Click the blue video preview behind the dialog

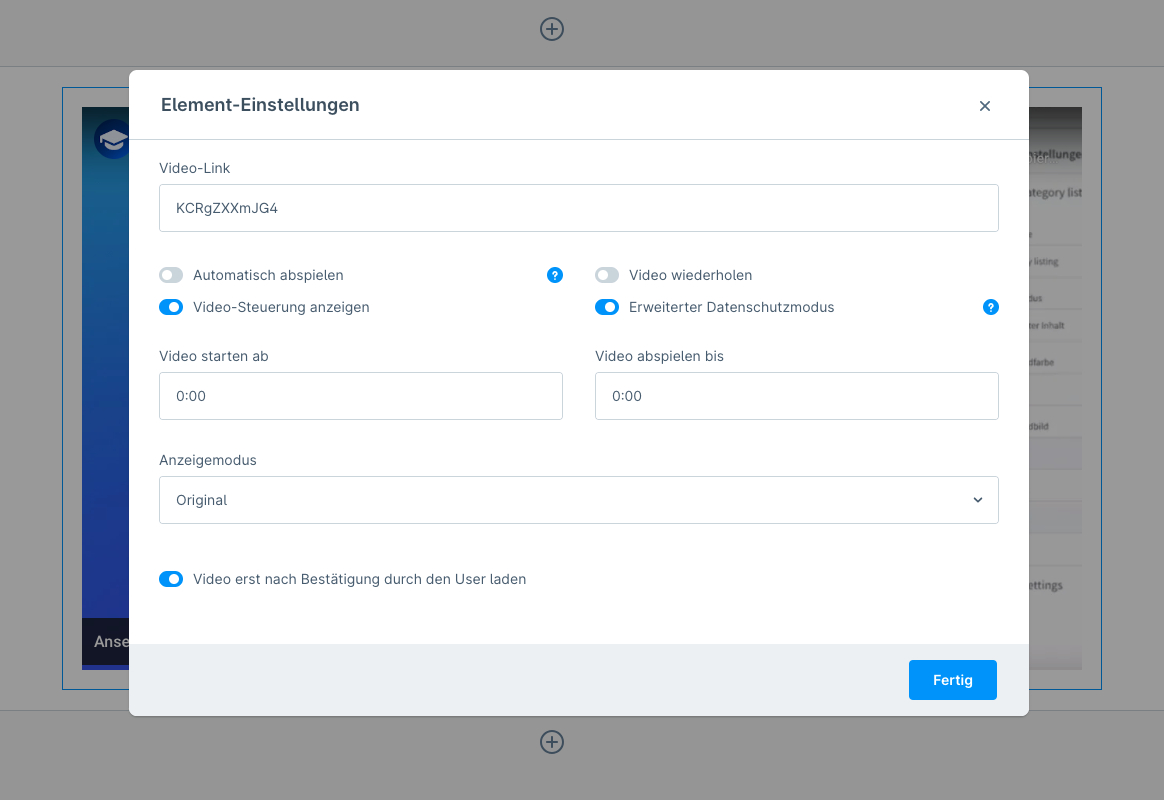[x=105, y=400]
